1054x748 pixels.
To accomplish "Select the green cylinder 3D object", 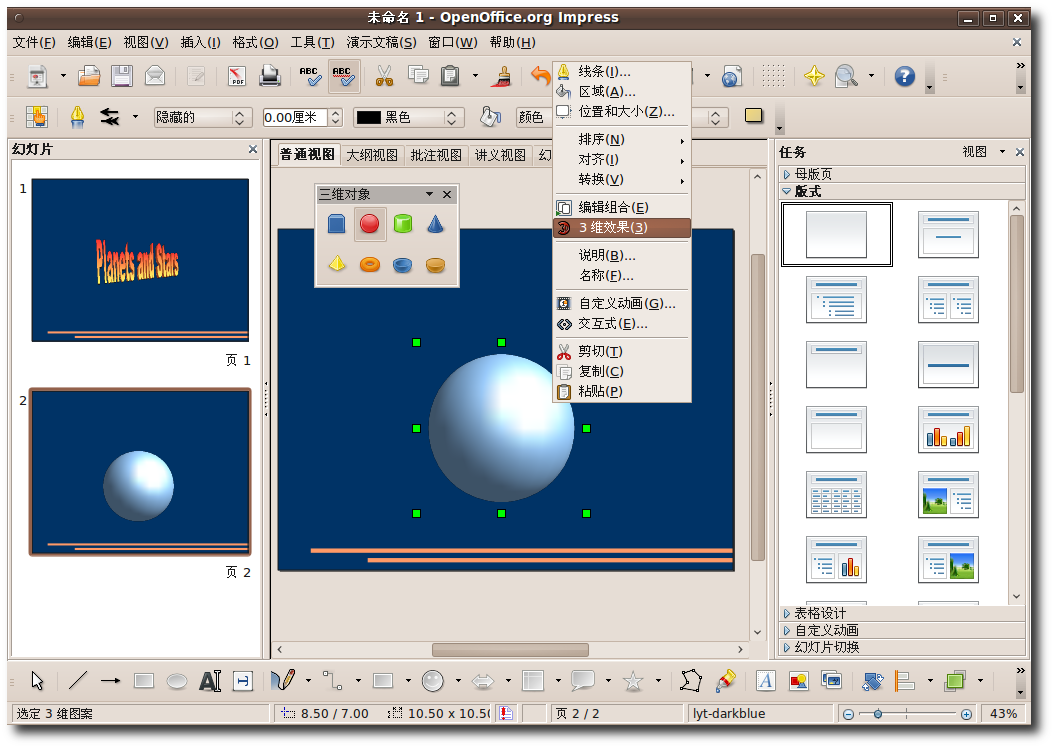I will tap(403, 224).
